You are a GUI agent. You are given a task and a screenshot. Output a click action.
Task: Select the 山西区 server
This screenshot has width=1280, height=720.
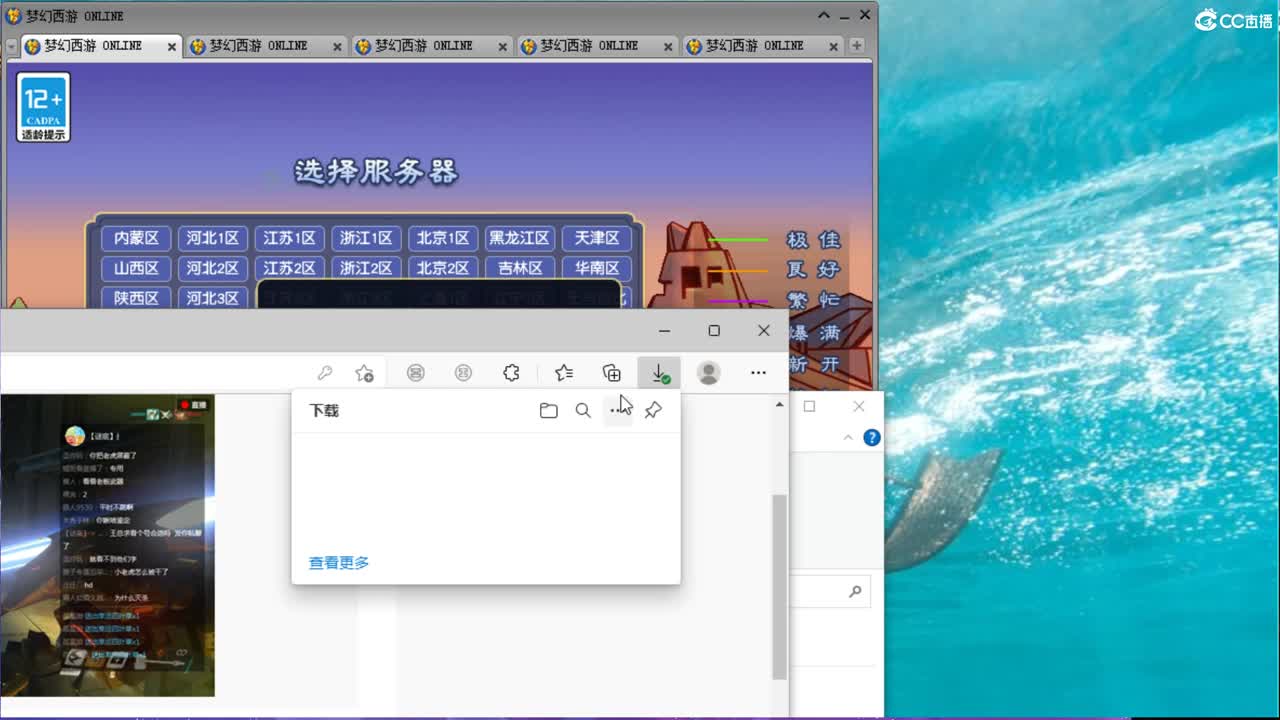coord(136,268)
